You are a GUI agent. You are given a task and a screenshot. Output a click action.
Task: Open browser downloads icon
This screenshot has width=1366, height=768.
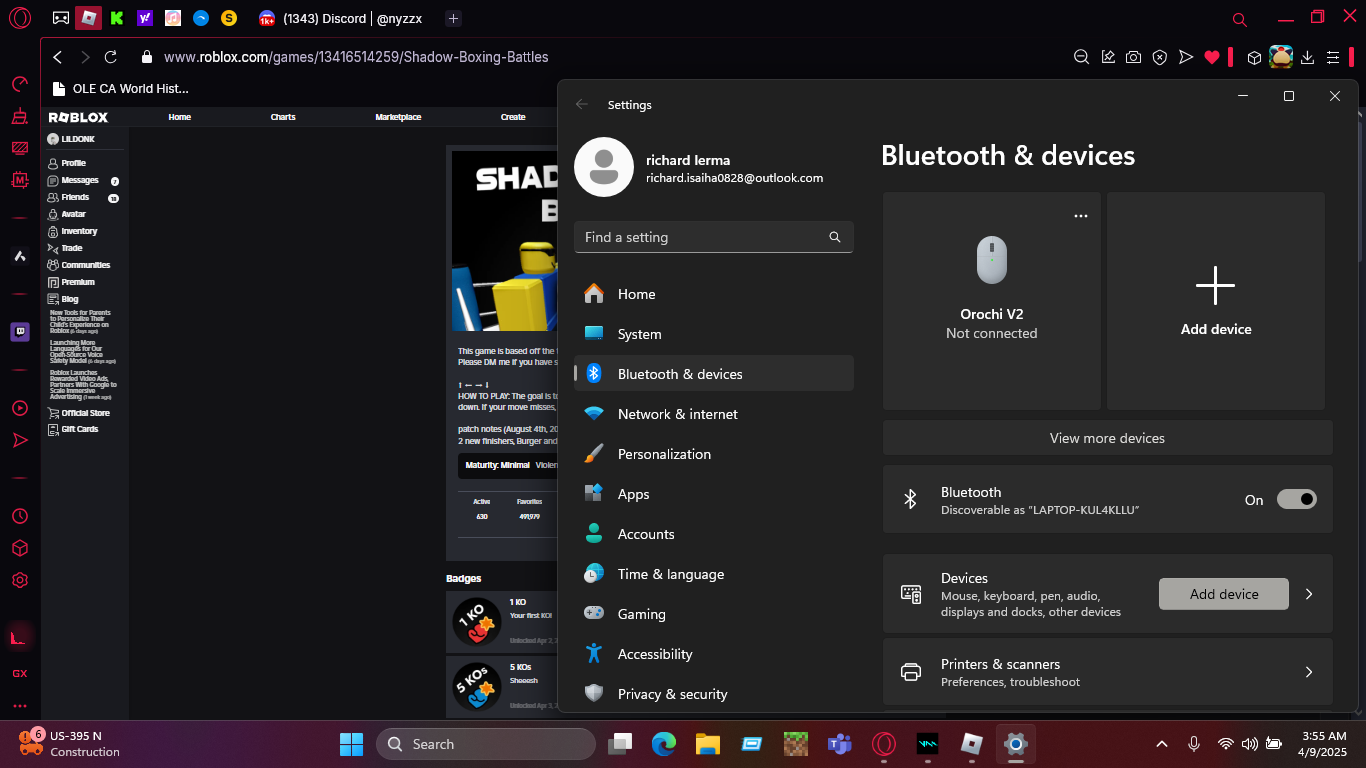pyautogui.click(x=1307, y=57)
